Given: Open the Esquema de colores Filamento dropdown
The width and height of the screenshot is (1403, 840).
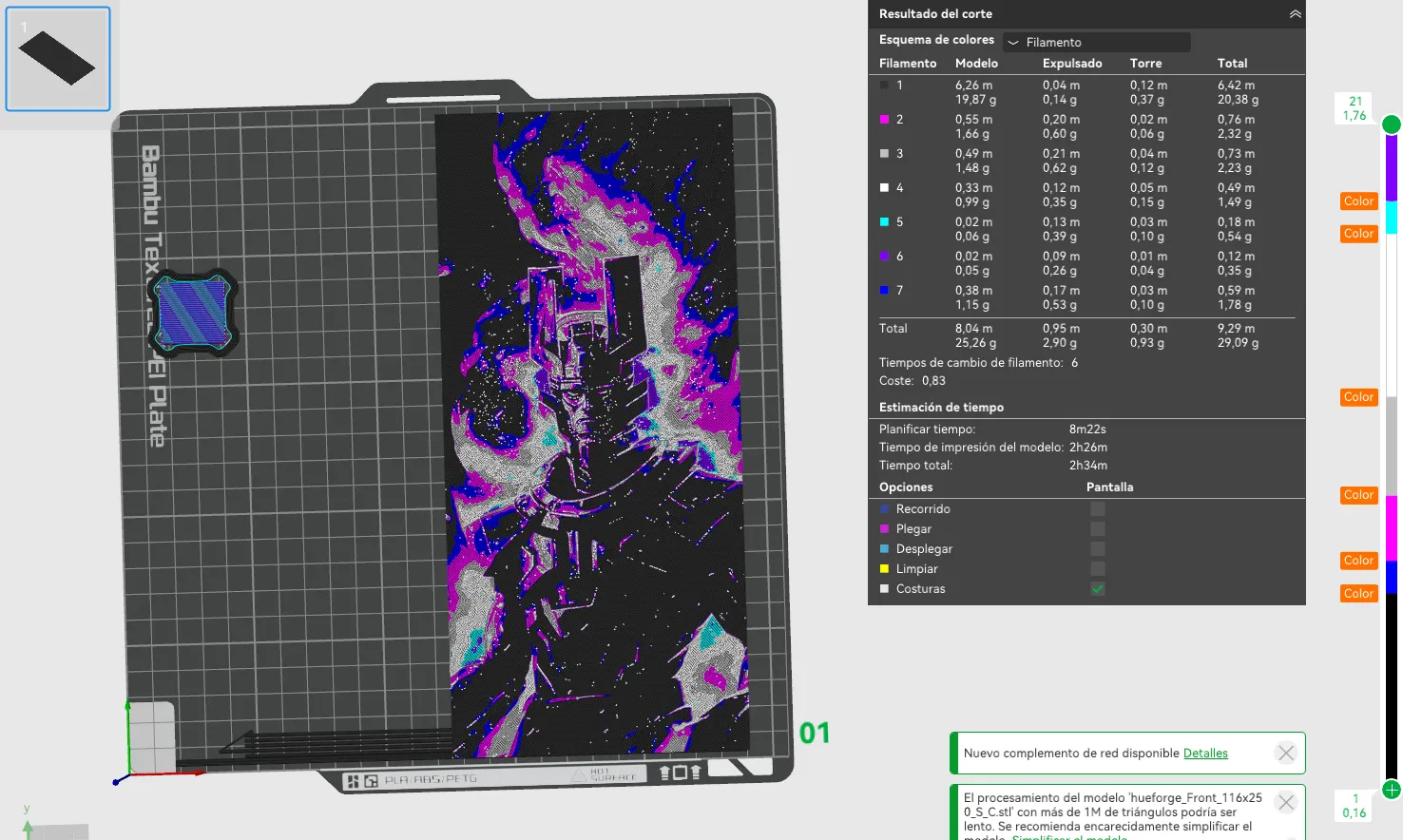Looking at the screenshot, I should coord(1096,42).
